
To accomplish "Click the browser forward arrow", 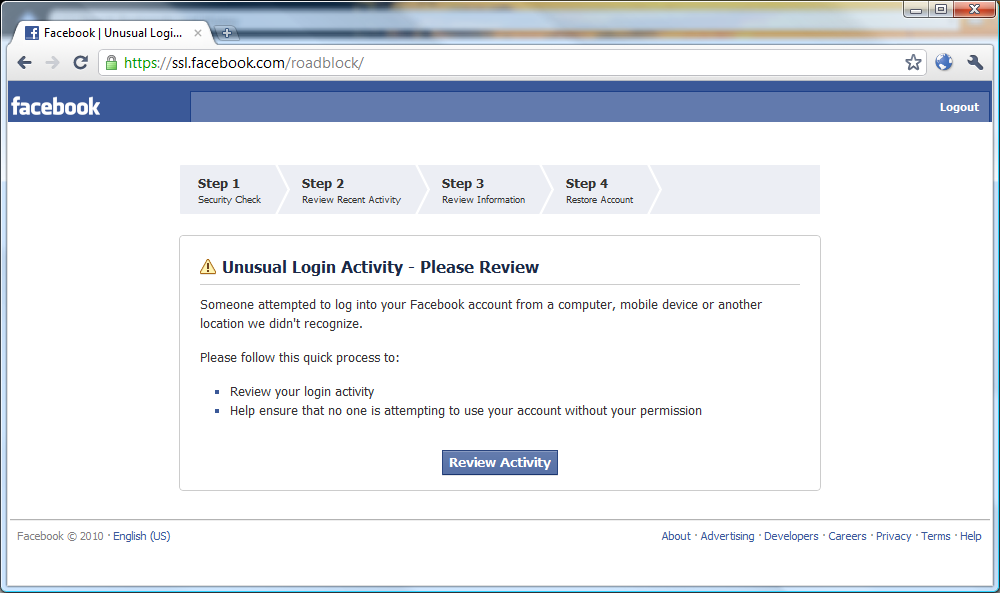I will (x=52, y=62).
